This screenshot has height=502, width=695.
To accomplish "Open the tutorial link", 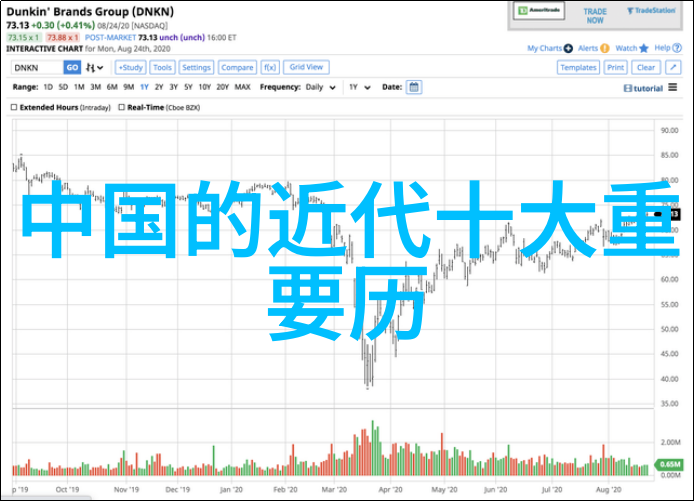I will tap(643, 88).
